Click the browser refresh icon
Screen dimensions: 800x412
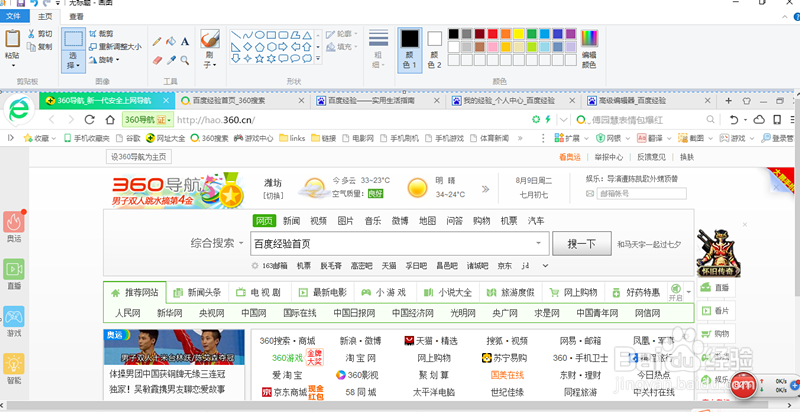tap(90, 120)
